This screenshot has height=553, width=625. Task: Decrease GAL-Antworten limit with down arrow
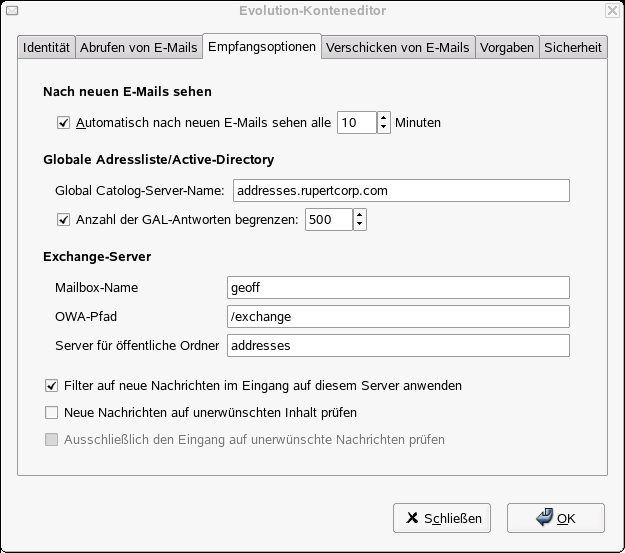click(x=360, y=224)
